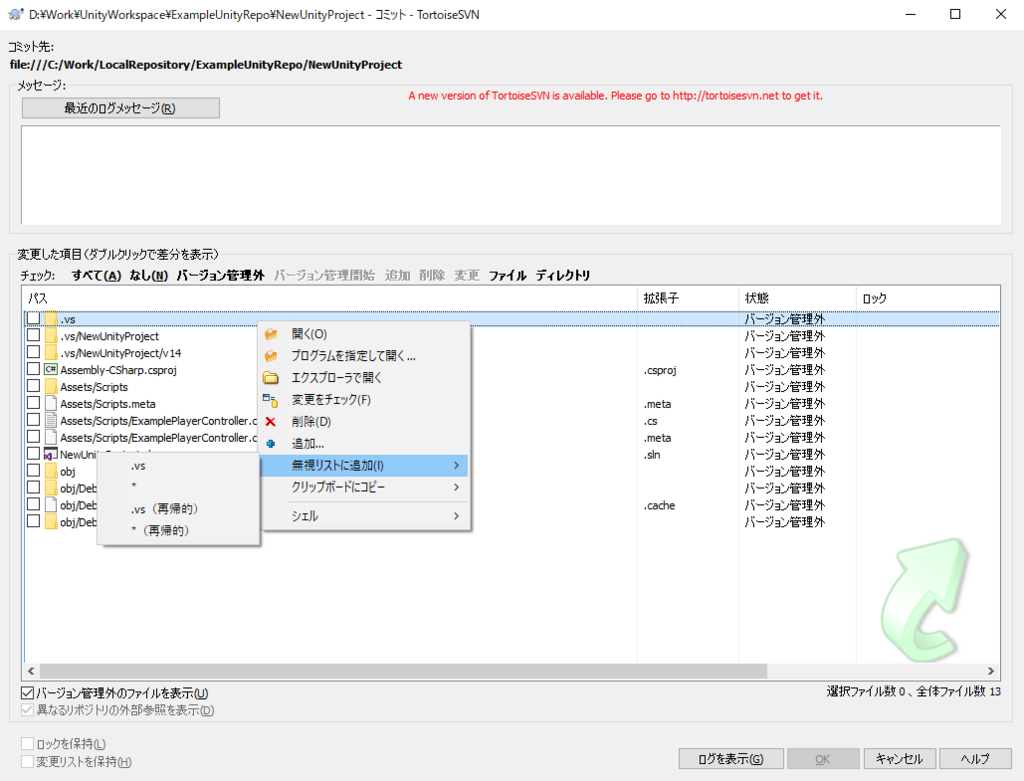1024x781 pixels.
Task: Click the Help (ヘルプ) button
Action: point(975,759)
